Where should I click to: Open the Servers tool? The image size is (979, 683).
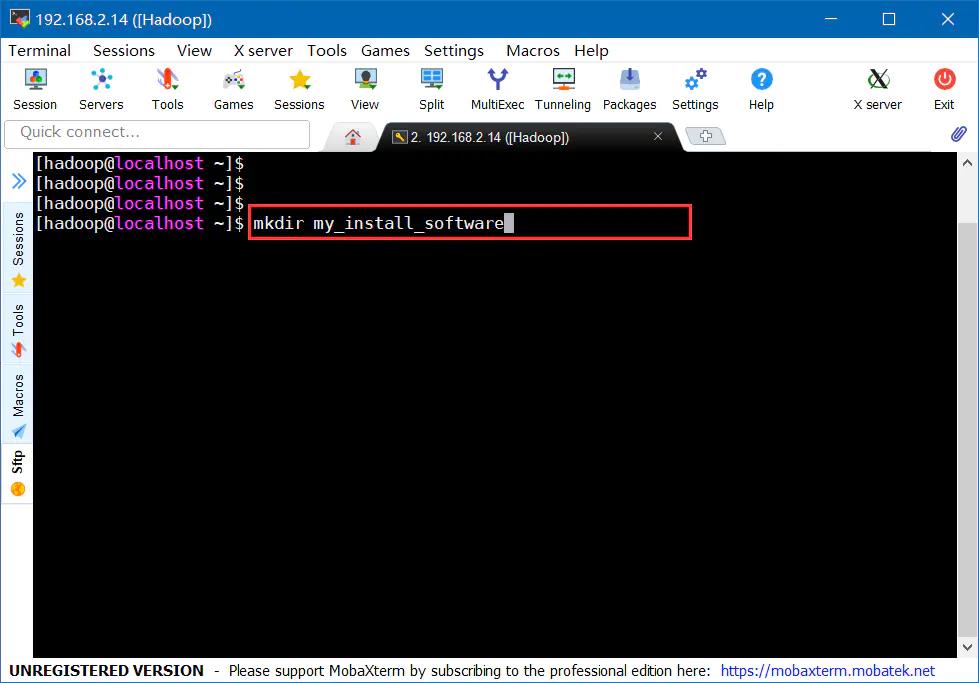(101, 88)
